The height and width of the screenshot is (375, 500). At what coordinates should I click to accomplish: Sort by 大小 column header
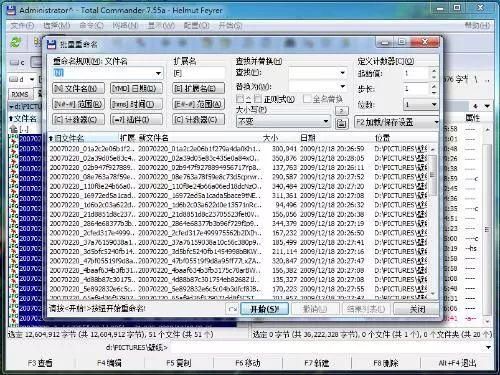click(x=270, y=138)
